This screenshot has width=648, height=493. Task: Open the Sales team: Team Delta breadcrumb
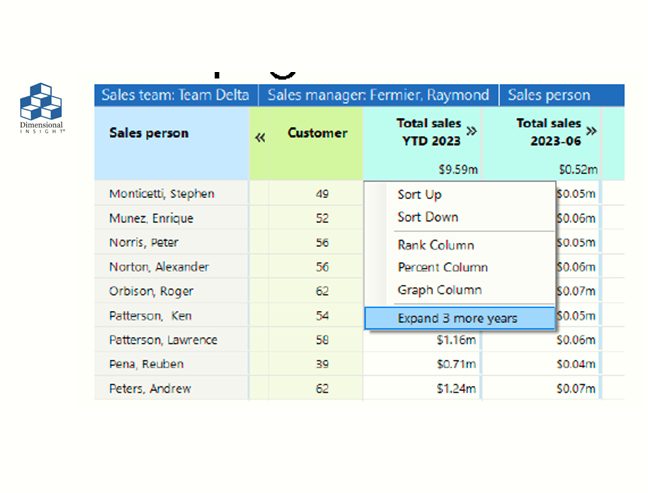pyautogui.click(x=176, y=96)
